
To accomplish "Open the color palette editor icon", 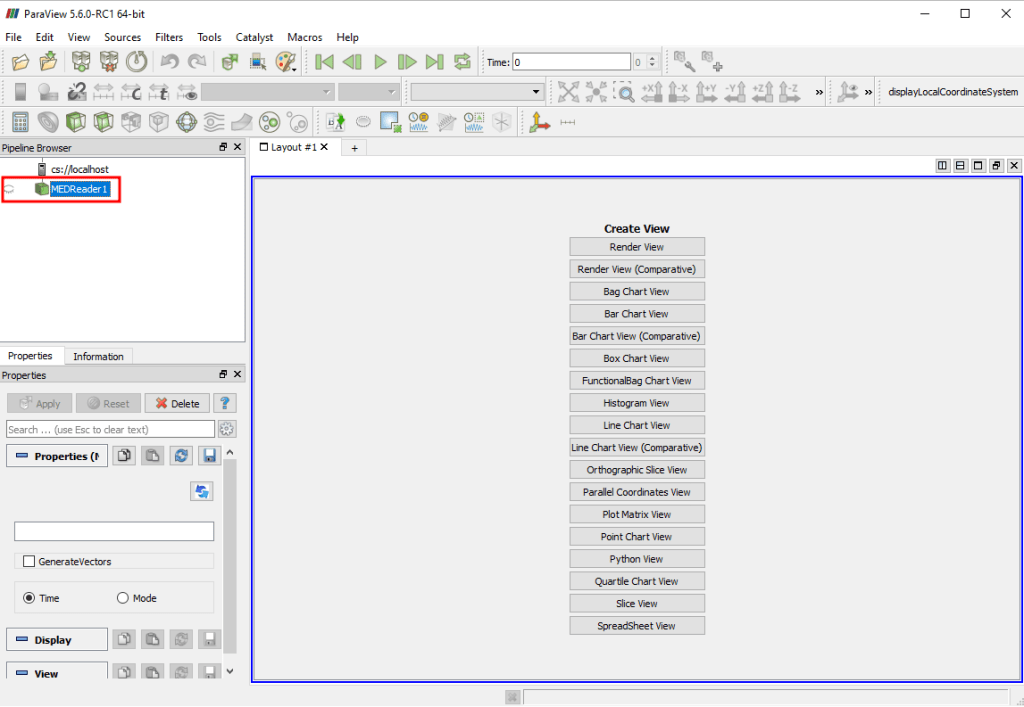I will 285,61.
